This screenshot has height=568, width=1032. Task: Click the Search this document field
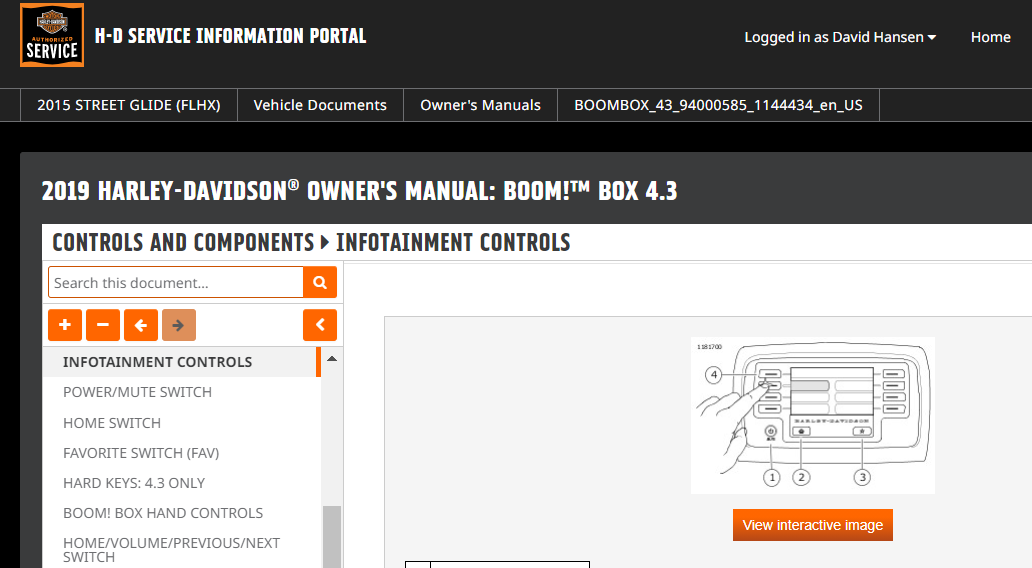(x=175, y=283)
